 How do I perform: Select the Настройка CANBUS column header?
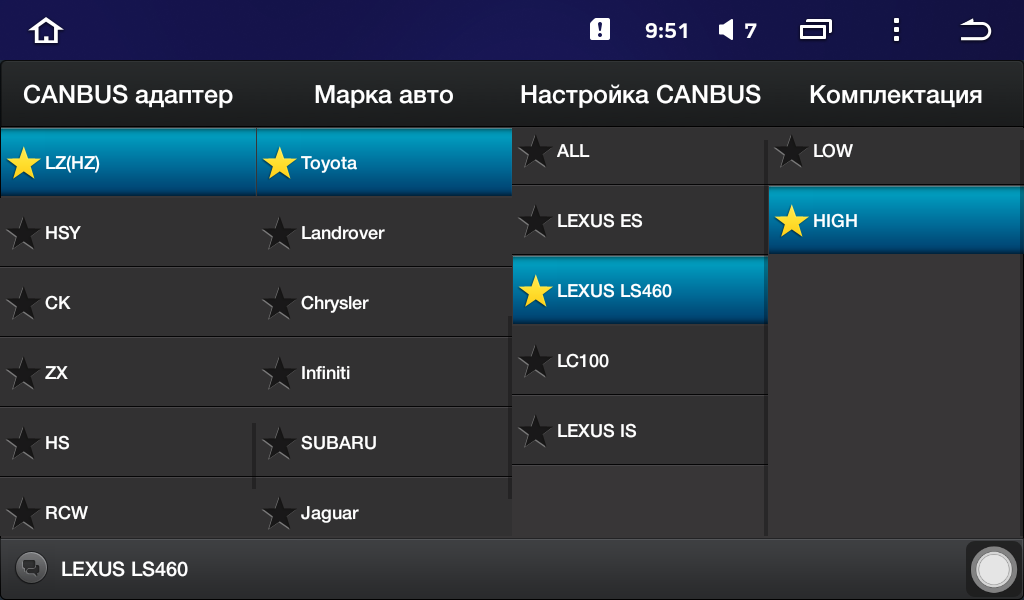coord(640,95)
